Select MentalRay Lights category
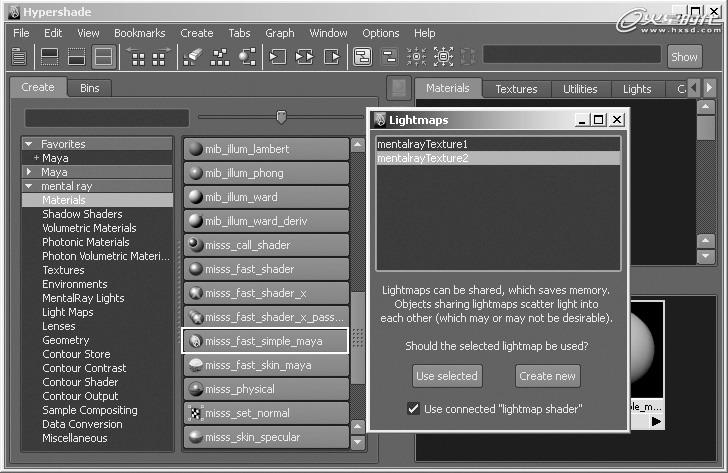The height and width of the screenshot is (473, 728). (84, 298)
